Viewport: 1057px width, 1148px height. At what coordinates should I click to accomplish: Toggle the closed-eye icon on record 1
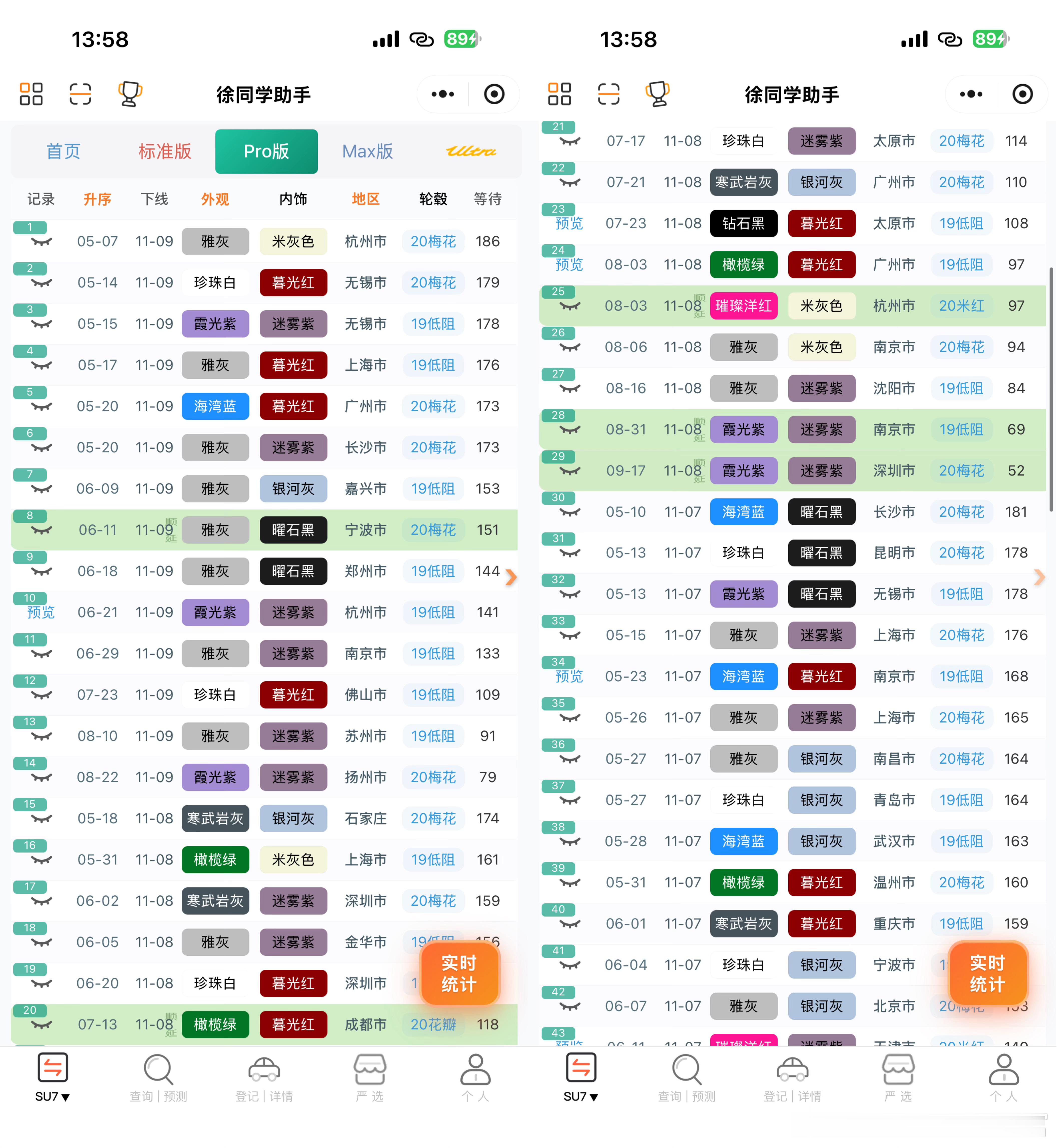coord(41,242)
